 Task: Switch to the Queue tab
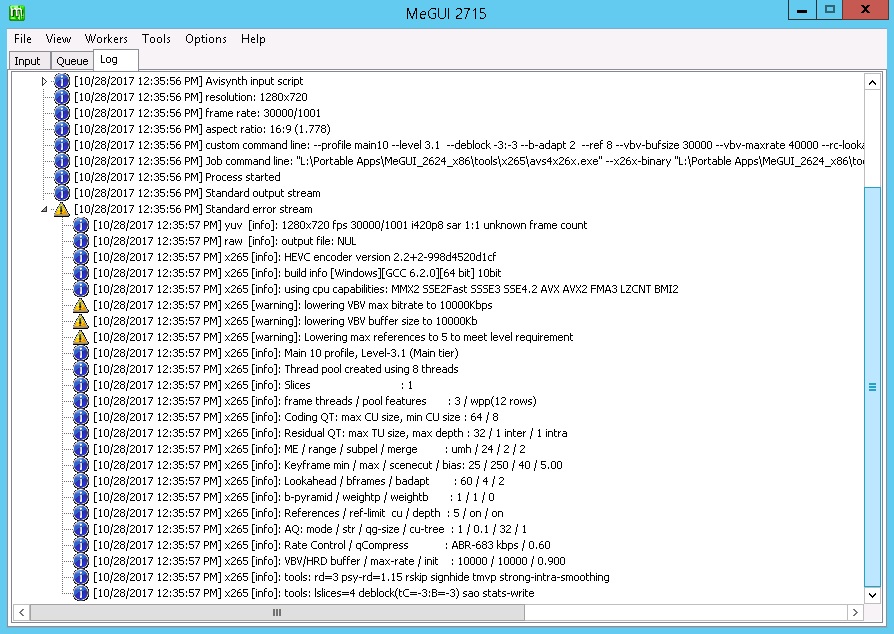click(72, 61)
